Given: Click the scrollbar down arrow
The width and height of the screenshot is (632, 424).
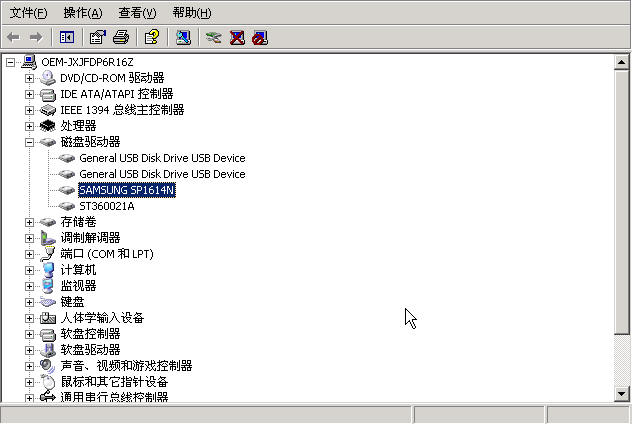Looking at the screenshot, I should click(622, 394).
